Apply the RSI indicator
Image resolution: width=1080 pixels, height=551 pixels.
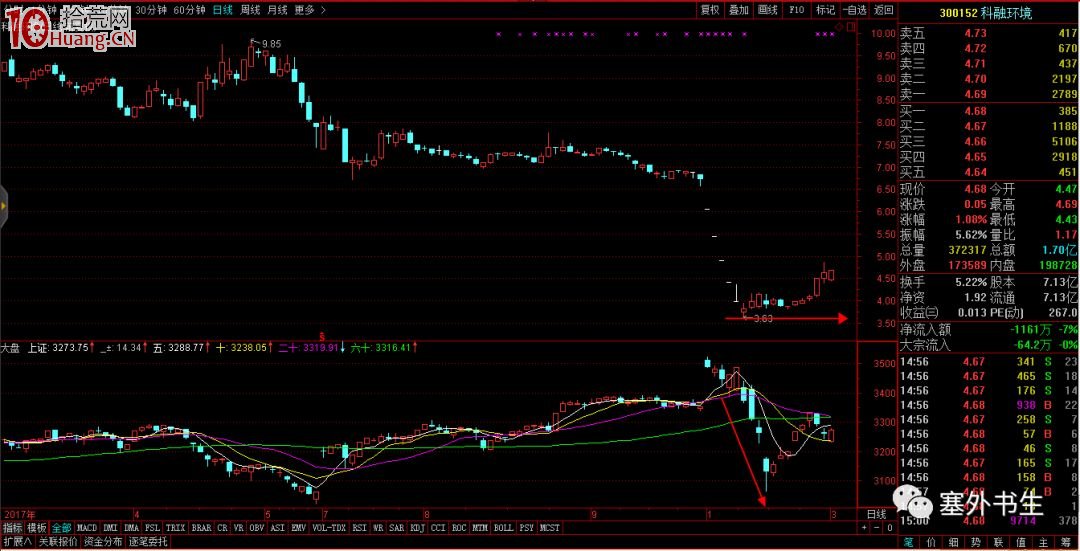(x=360, y=528)
